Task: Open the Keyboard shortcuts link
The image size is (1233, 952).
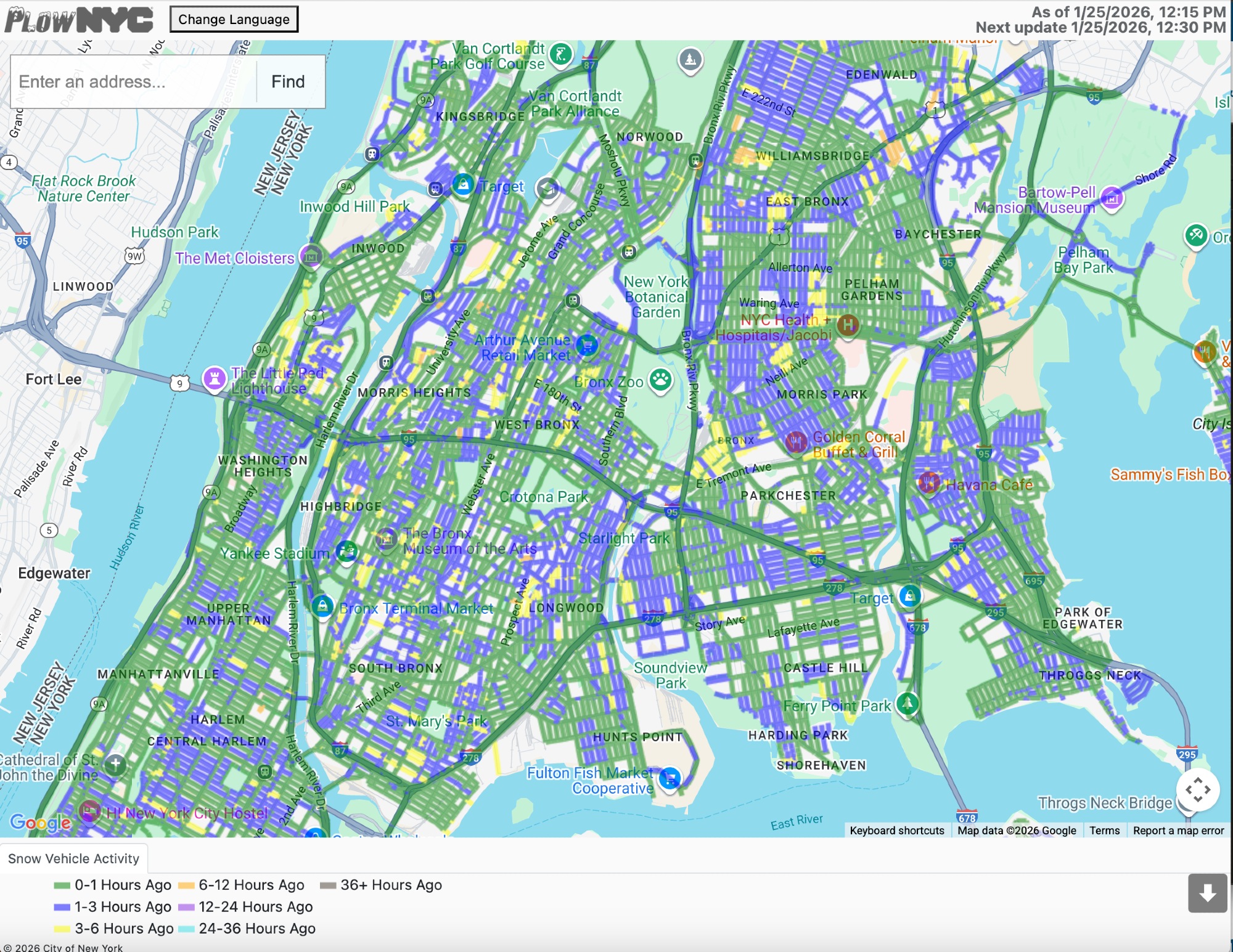Action: [896, 830]
